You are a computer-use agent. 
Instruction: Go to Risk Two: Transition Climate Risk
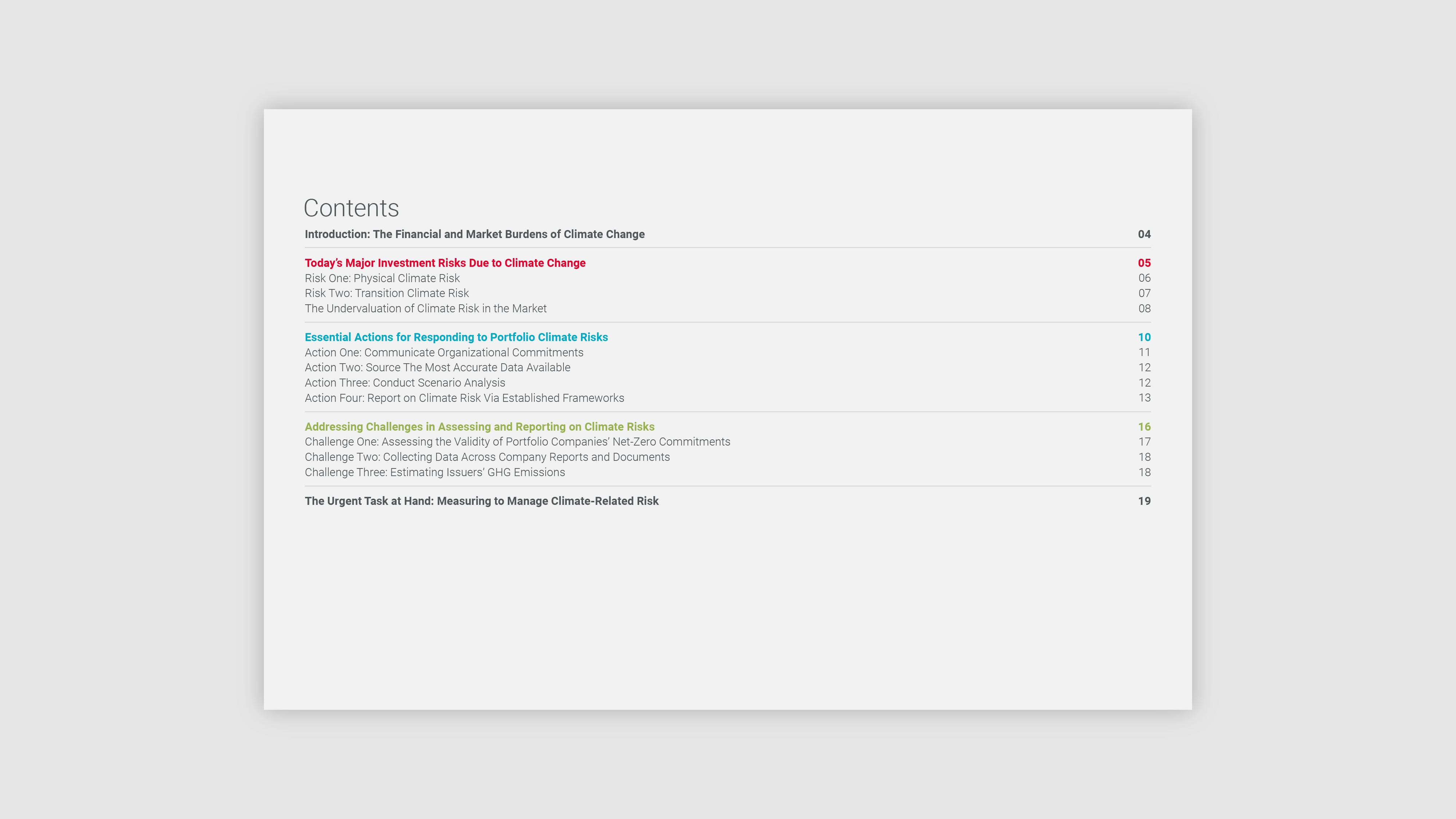(387, 293)
